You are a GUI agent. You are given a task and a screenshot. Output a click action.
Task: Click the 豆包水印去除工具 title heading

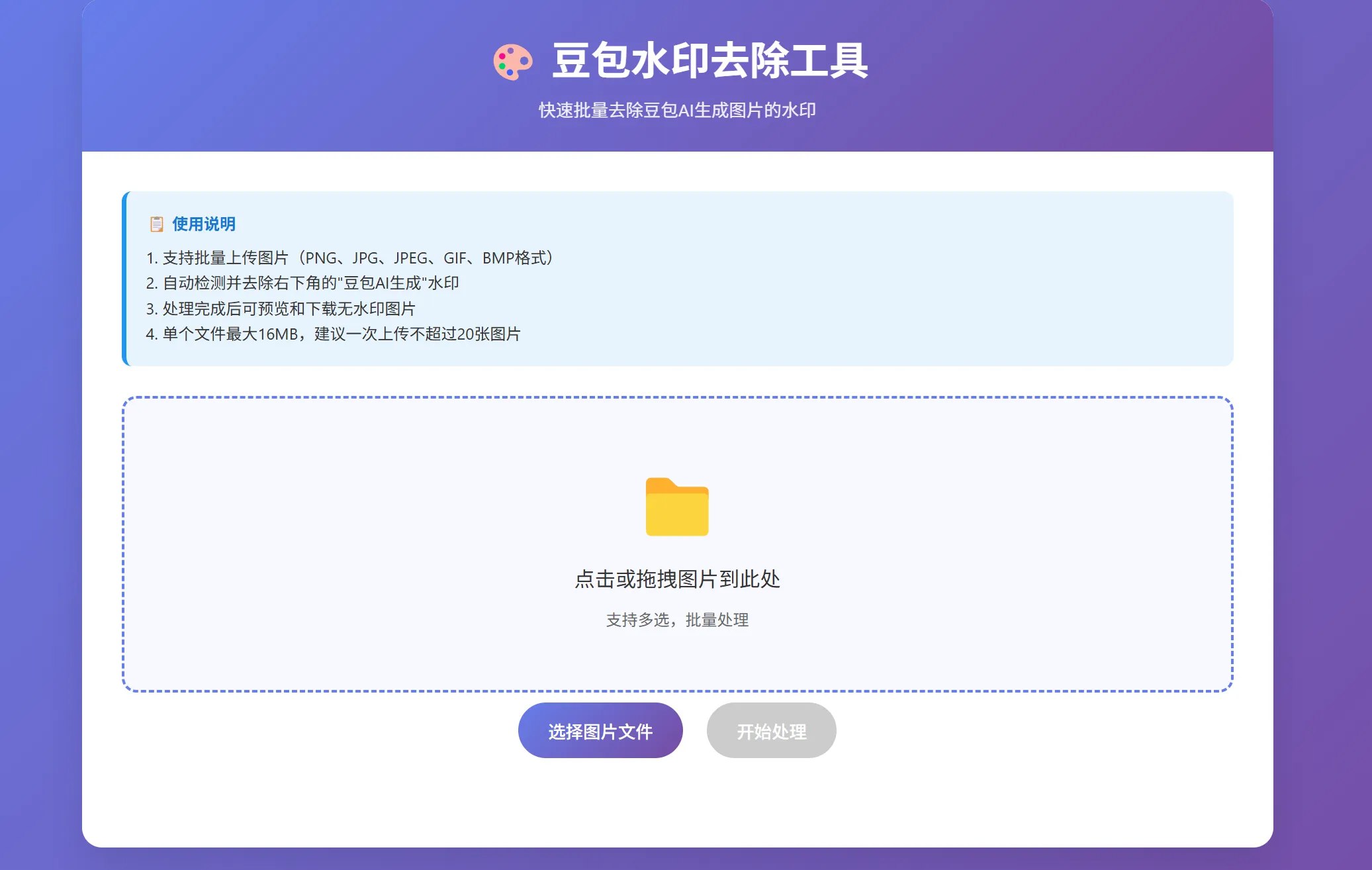pos(709,61)
